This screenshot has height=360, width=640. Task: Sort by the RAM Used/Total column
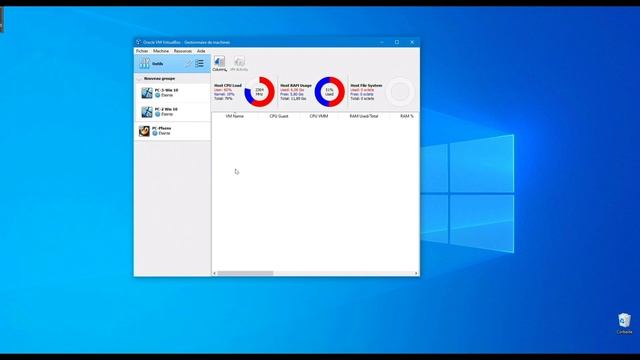point(364,116)
